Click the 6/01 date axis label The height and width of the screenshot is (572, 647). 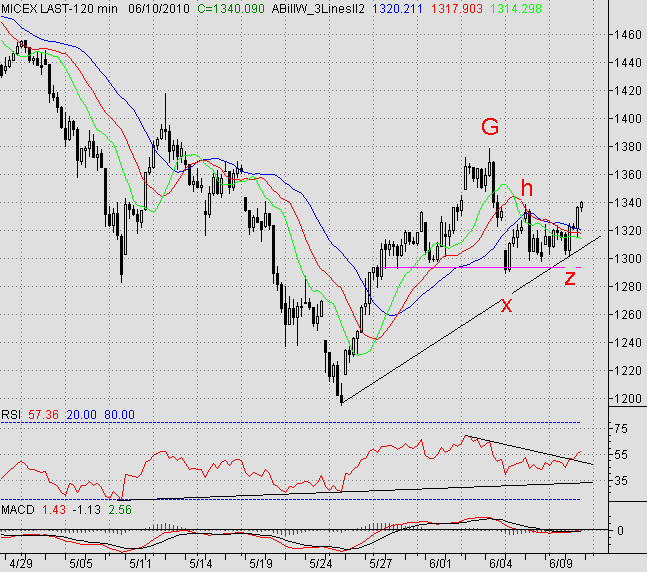click(440, 563)
